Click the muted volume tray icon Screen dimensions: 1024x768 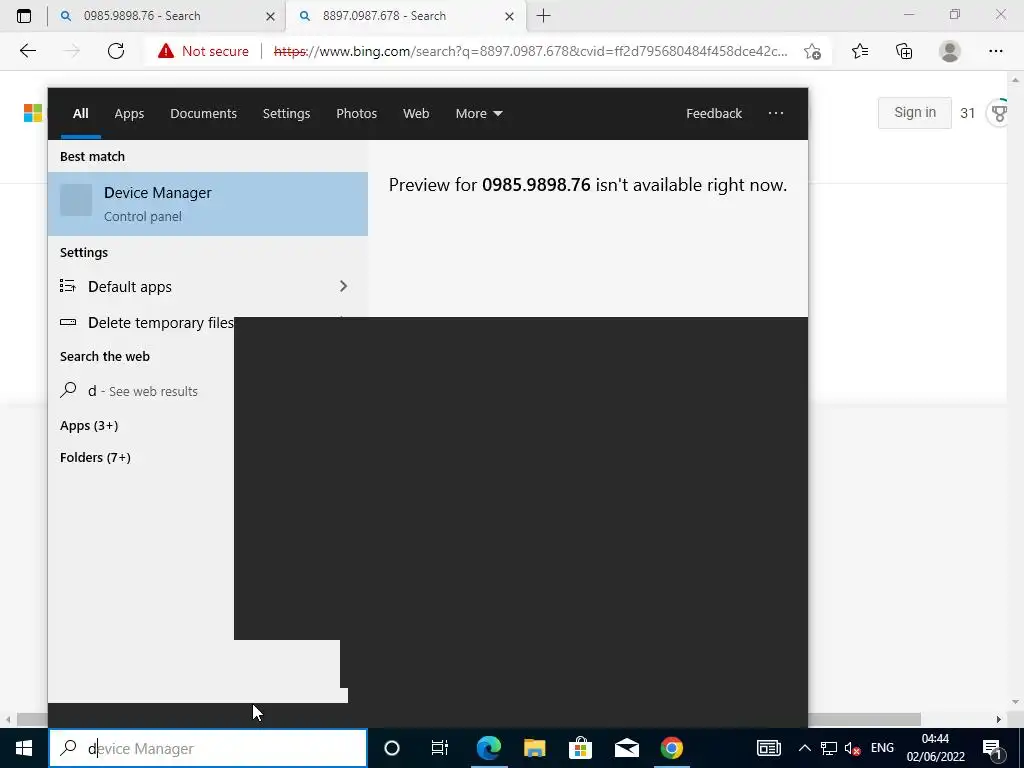(852, 748)
